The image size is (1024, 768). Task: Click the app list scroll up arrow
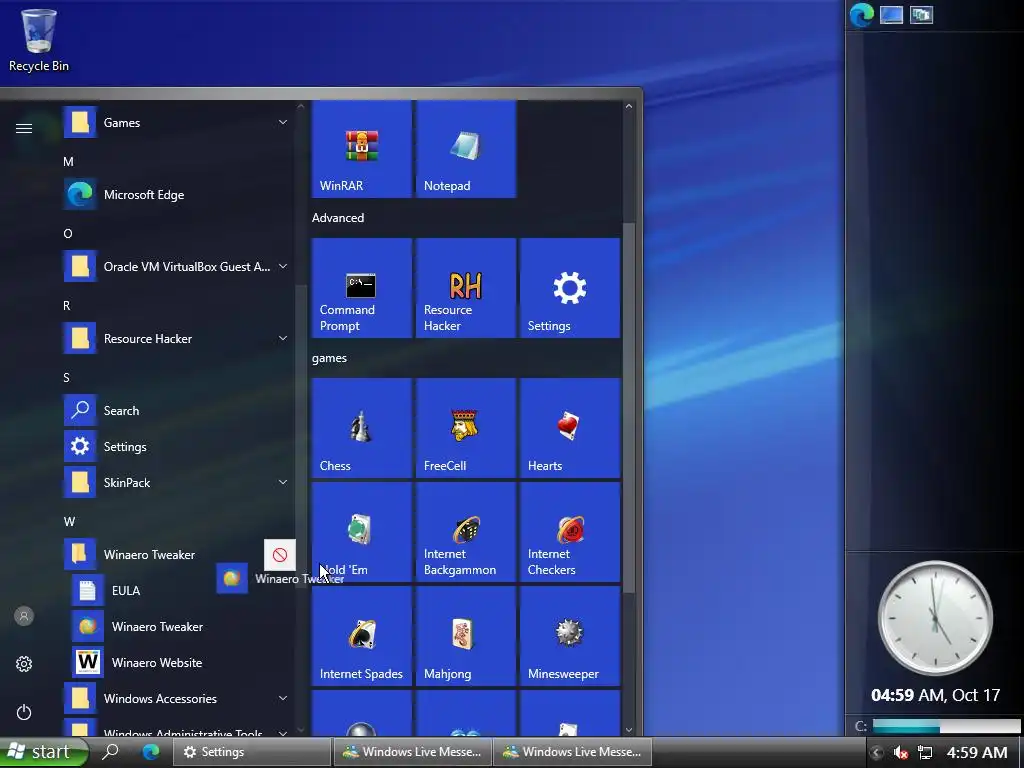(x=300, y=106)
